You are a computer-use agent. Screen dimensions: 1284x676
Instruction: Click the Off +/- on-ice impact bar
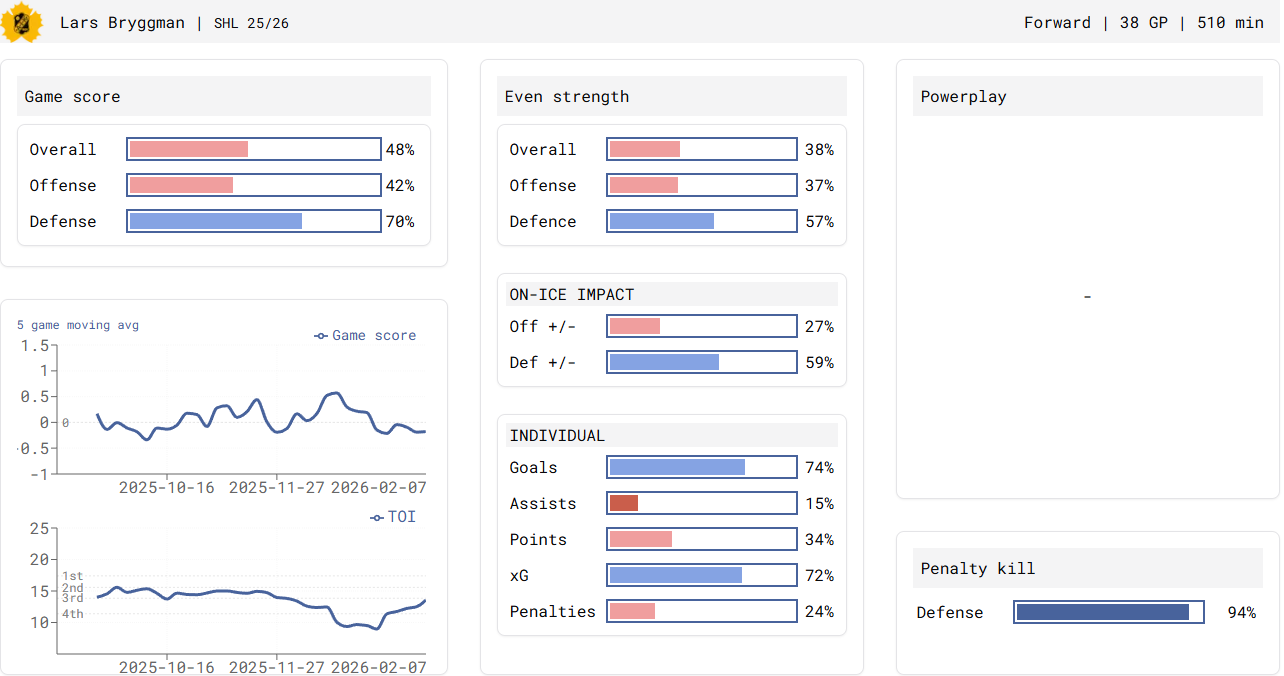pos(702,326)
